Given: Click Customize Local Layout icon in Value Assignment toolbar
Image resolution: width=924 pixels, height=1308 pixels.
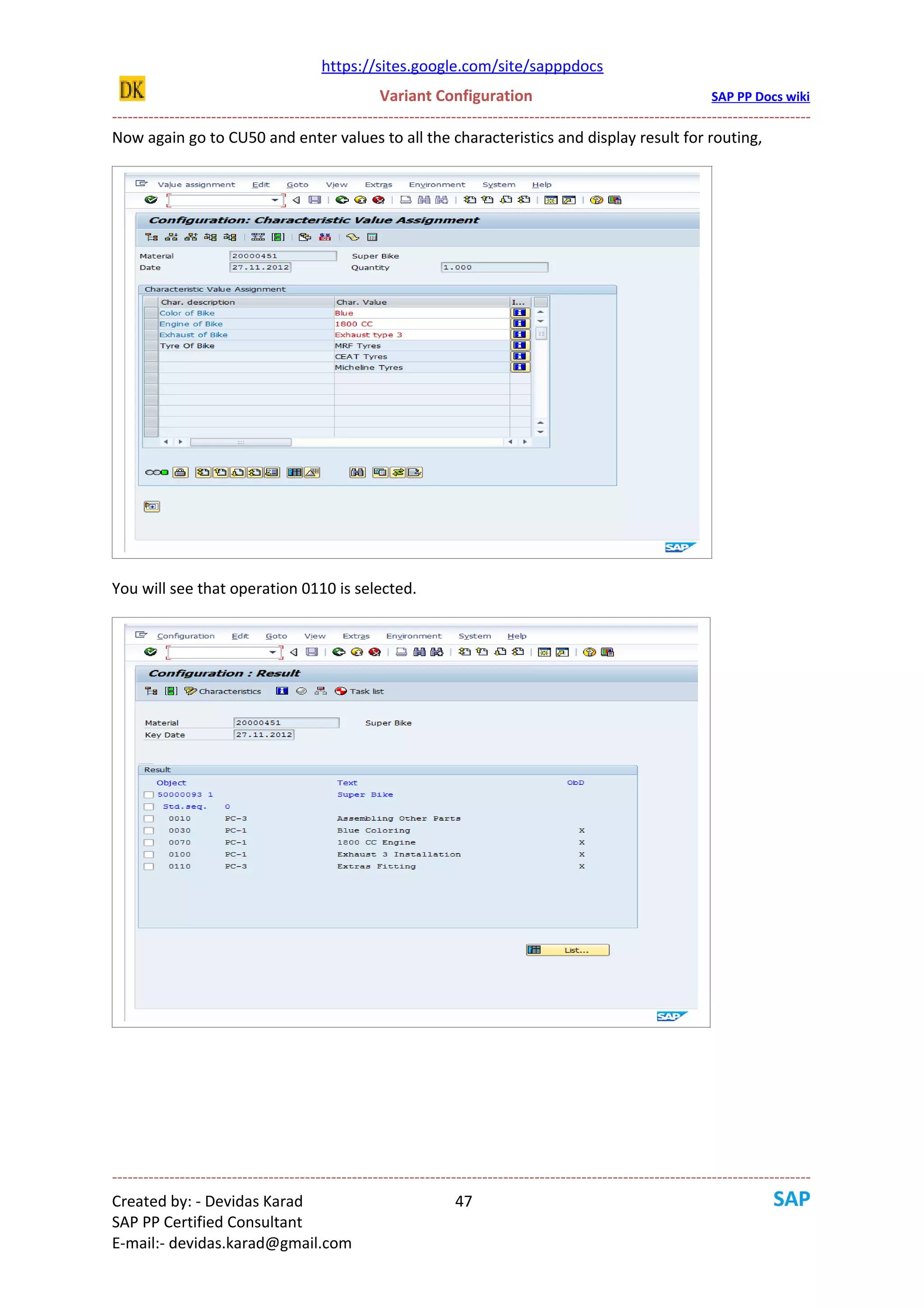Looking at the screenshot, I should coord(615,200).
